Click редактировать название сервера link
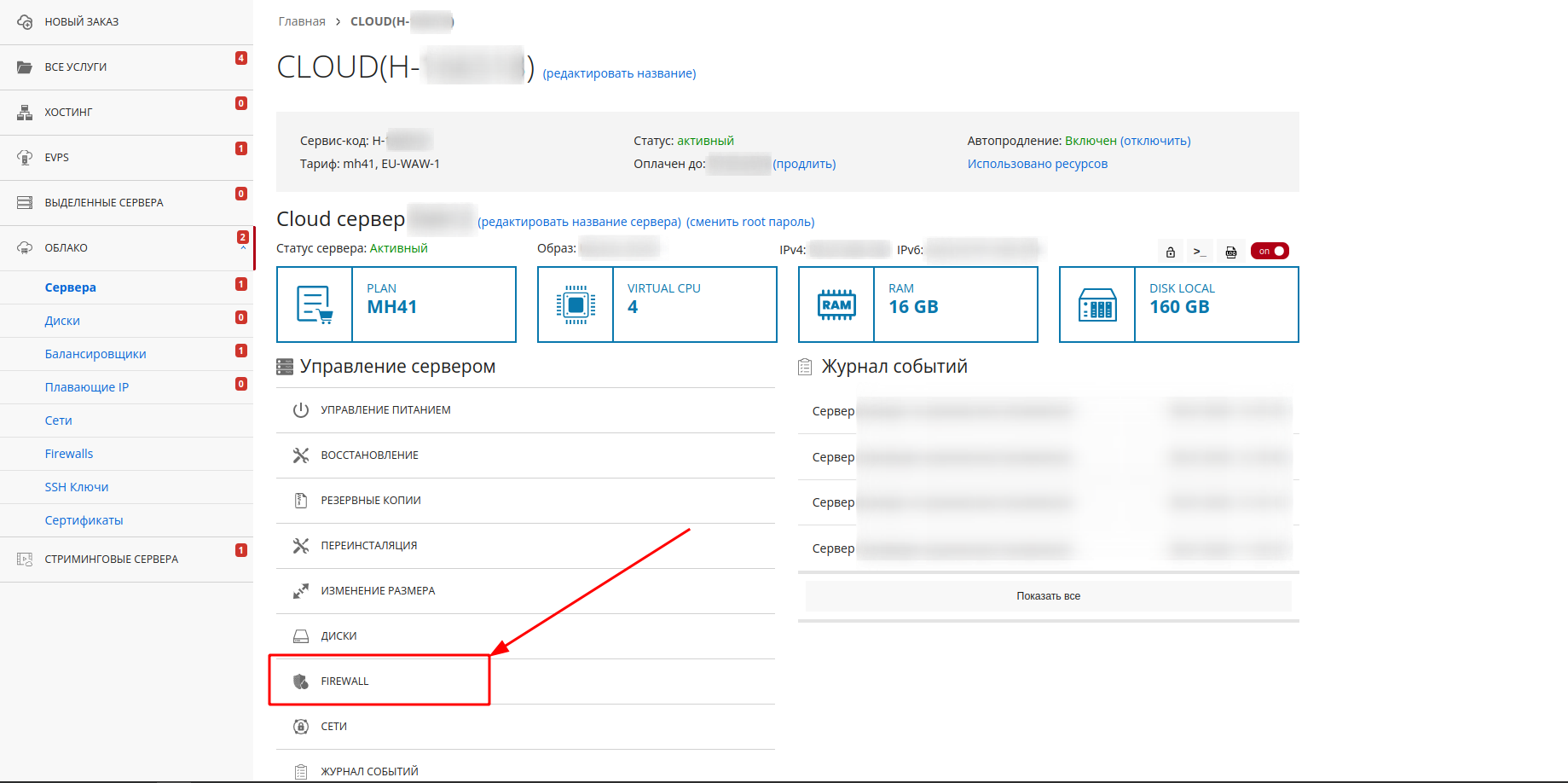The image size is (1568, 783). tap(579, 222)
